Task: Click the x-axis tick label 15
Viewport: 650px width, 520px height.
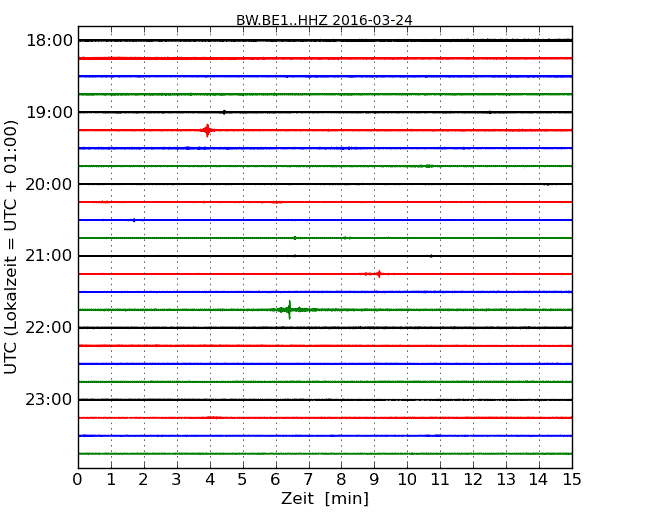Action: click(x=572, y=480)
